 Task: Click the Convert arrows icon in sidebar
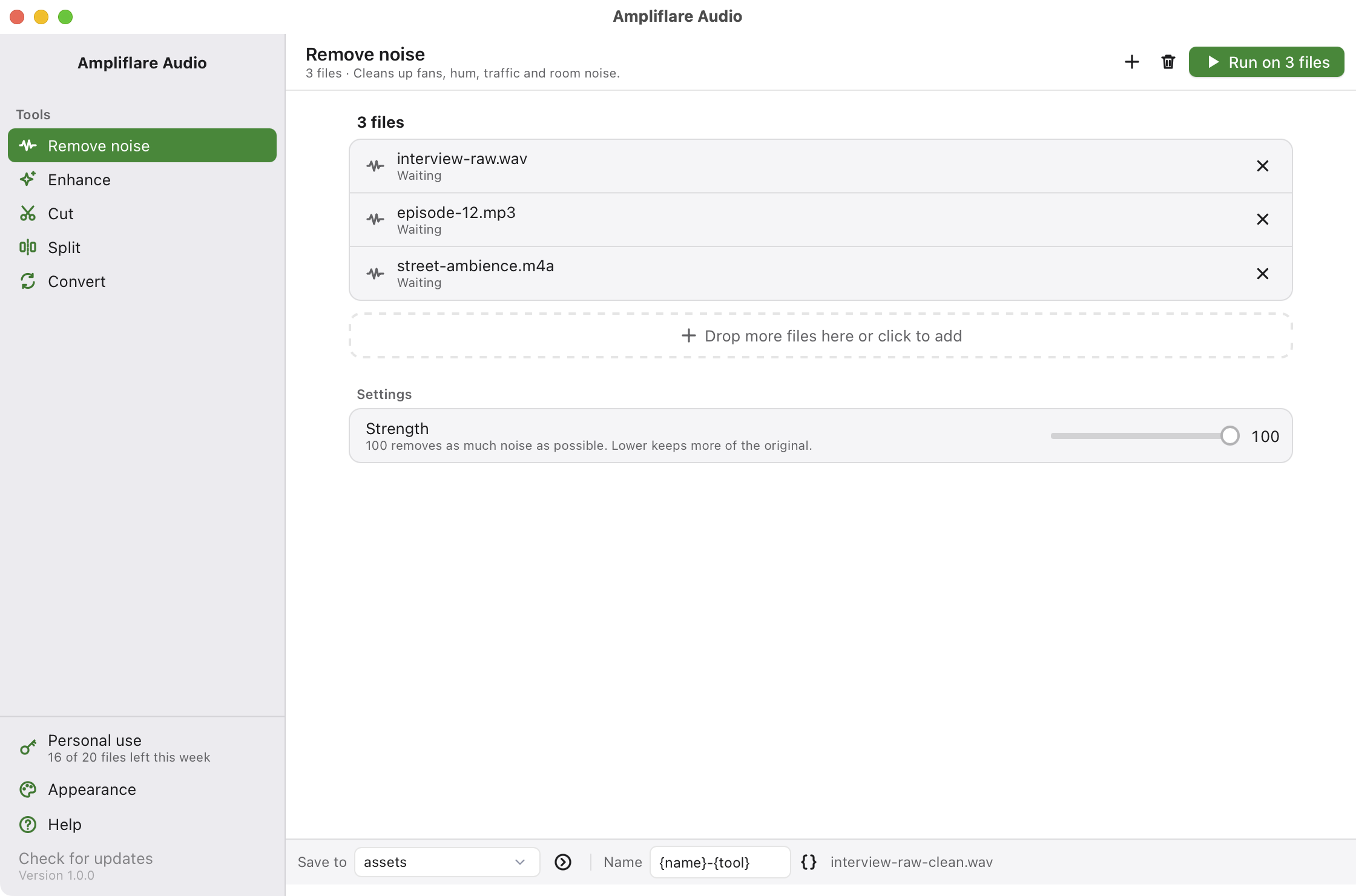[x=28, y=281]
